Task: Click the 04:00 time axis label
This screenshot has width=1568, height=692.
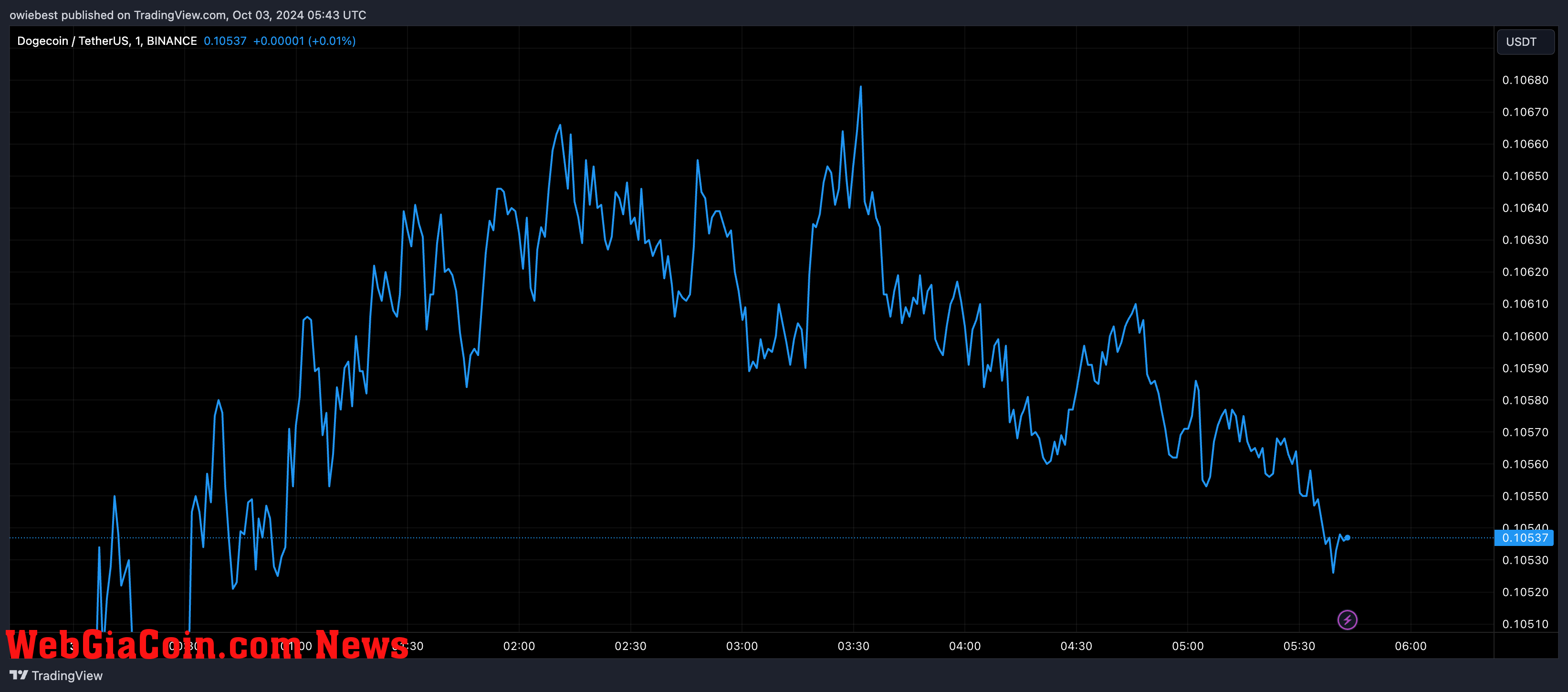Action: click(x=964, y=646)
